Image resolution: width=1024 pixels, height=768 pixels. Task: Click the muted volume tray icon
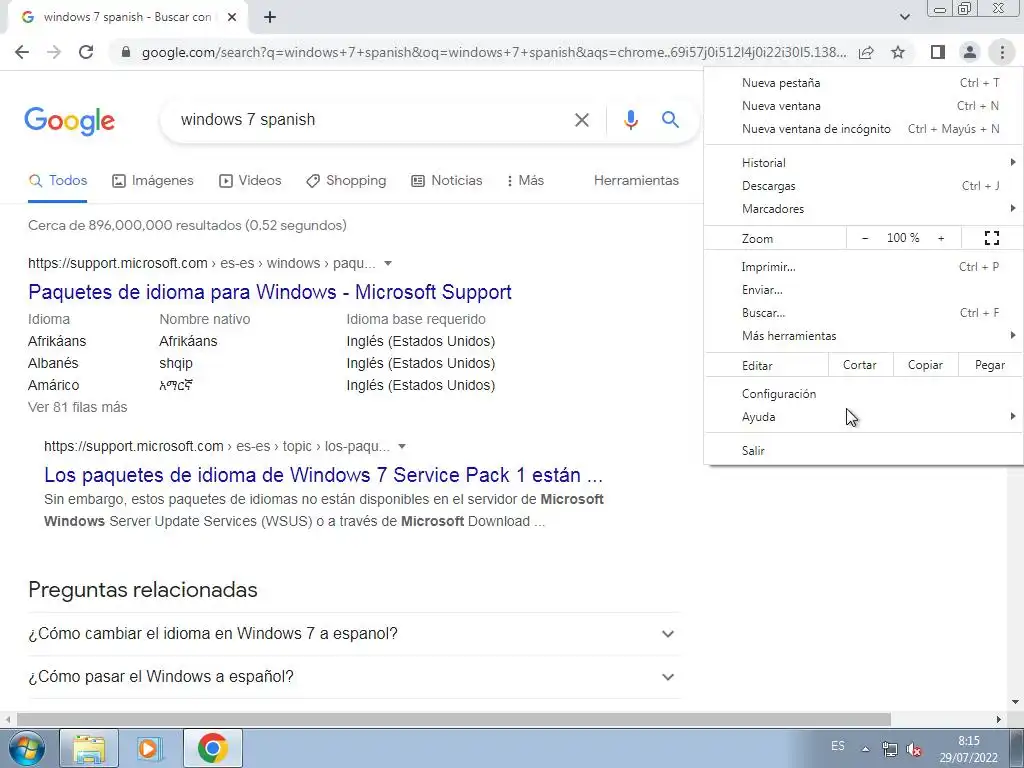point(914,749)
